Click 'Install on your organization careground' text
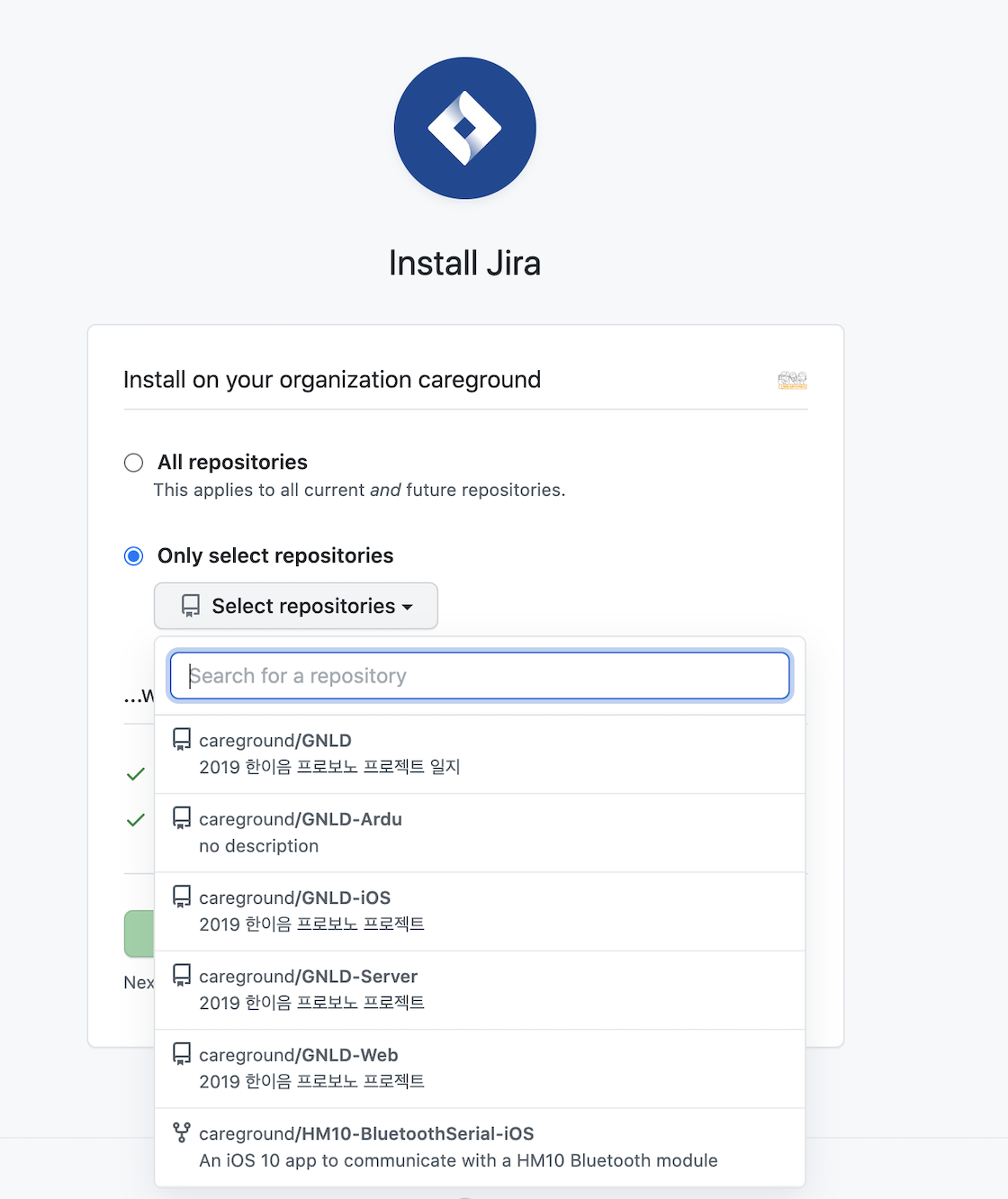 click(332, 380)
